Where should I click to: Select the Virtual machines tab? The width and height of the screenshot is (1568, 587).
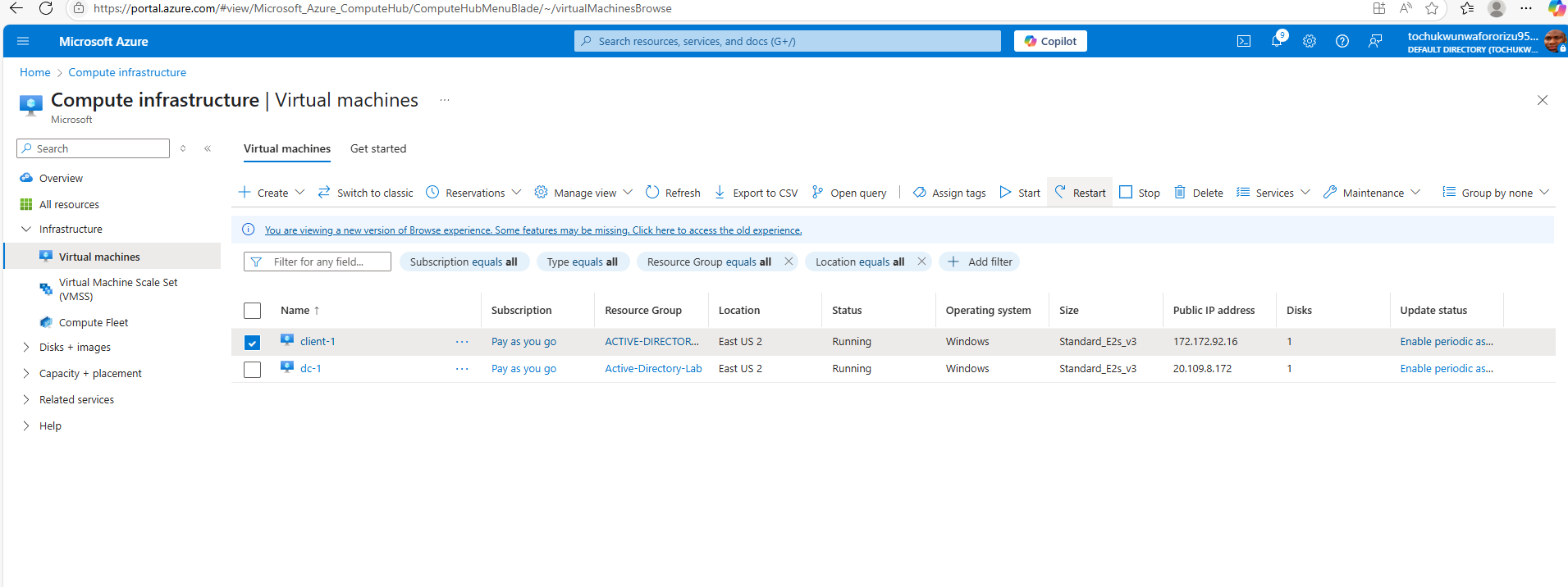click(x=287, y=148)
